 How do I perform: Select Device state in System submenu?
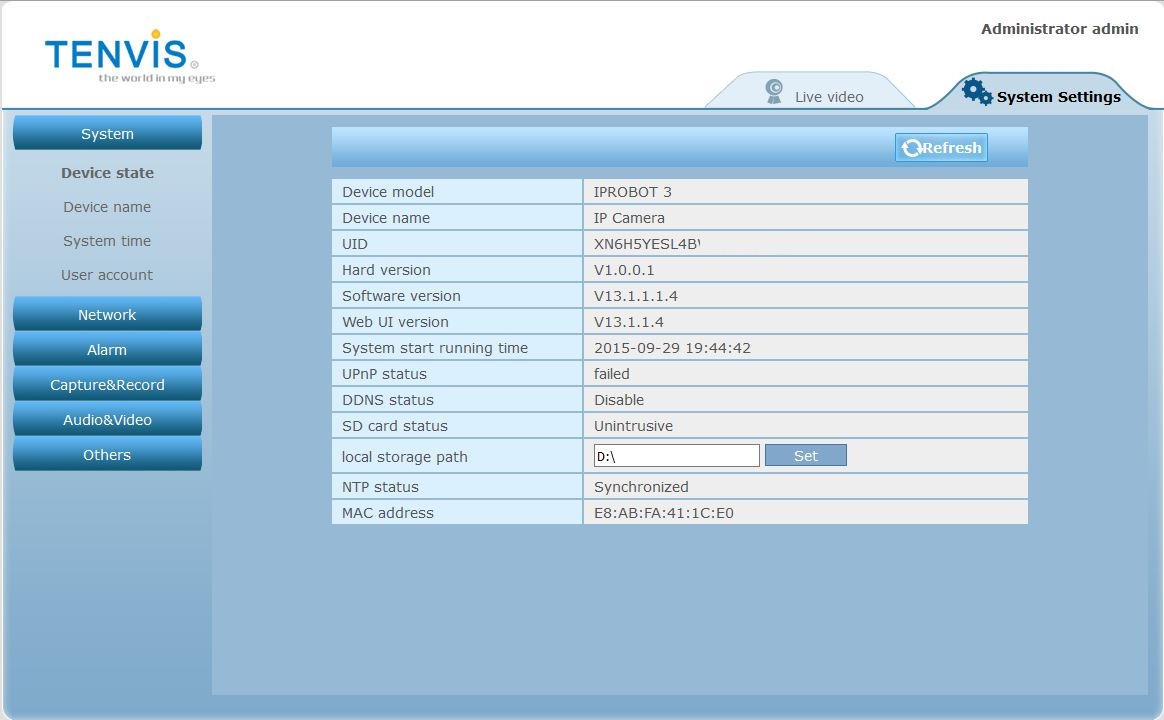107,173
